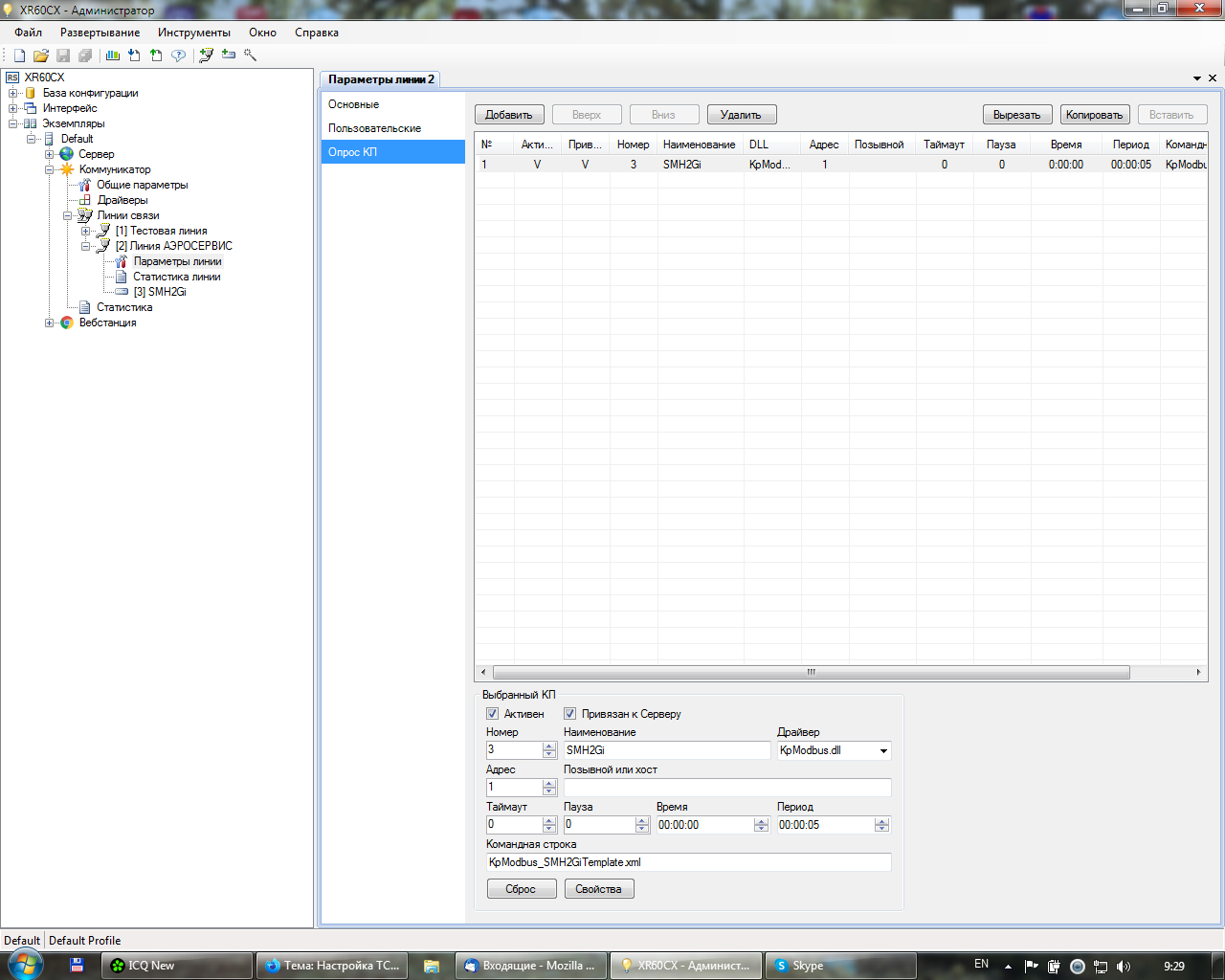Click the add communication line toolbar icon

pos(206,56)
